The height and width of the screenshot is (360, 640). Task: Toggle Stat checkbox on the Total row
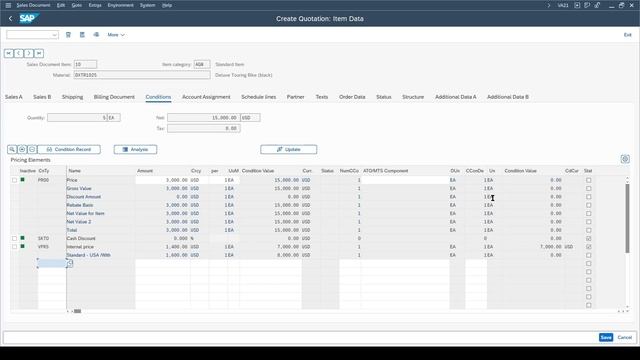pyautogui.click(x=589, y=230)
